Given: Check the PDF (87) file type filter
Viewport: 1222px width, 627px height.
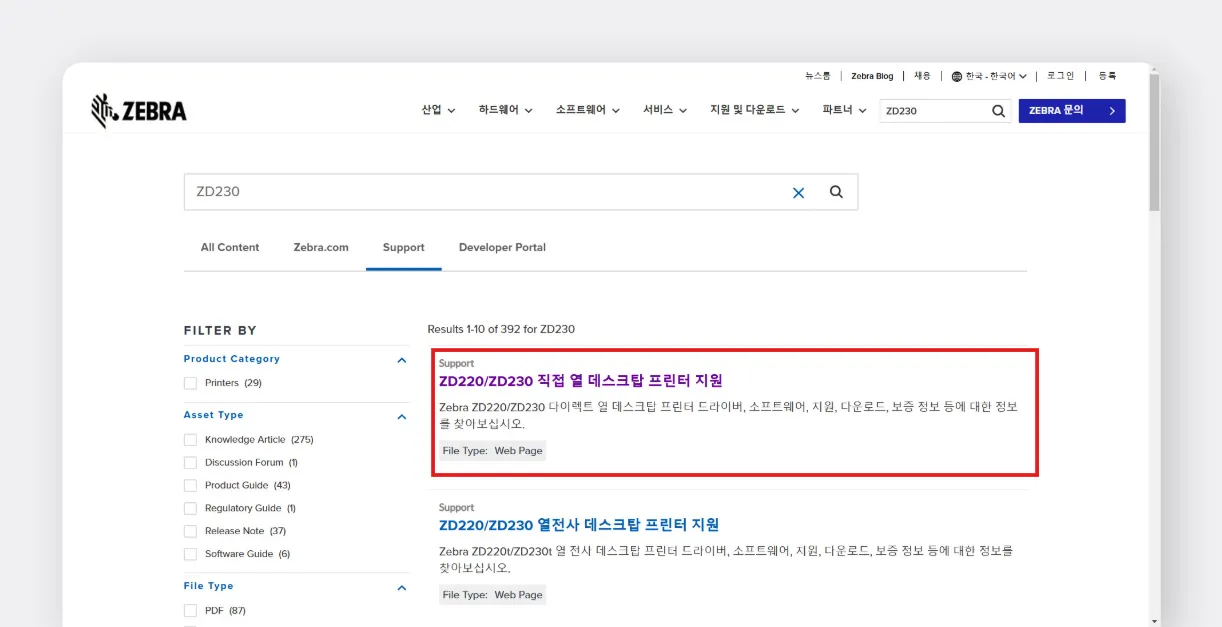Looking at the screenshot, I should pyautogui.click(x=190, y=611).
